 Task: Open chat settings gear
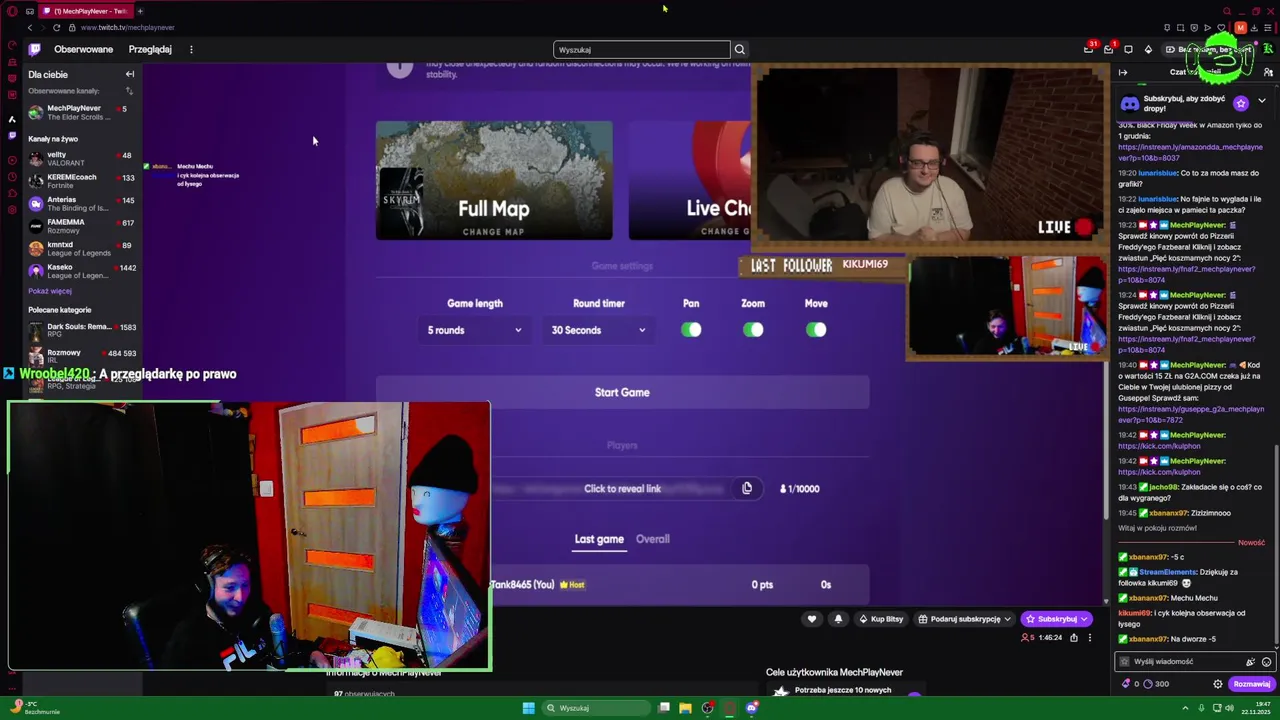click(x=1217, y=684)
